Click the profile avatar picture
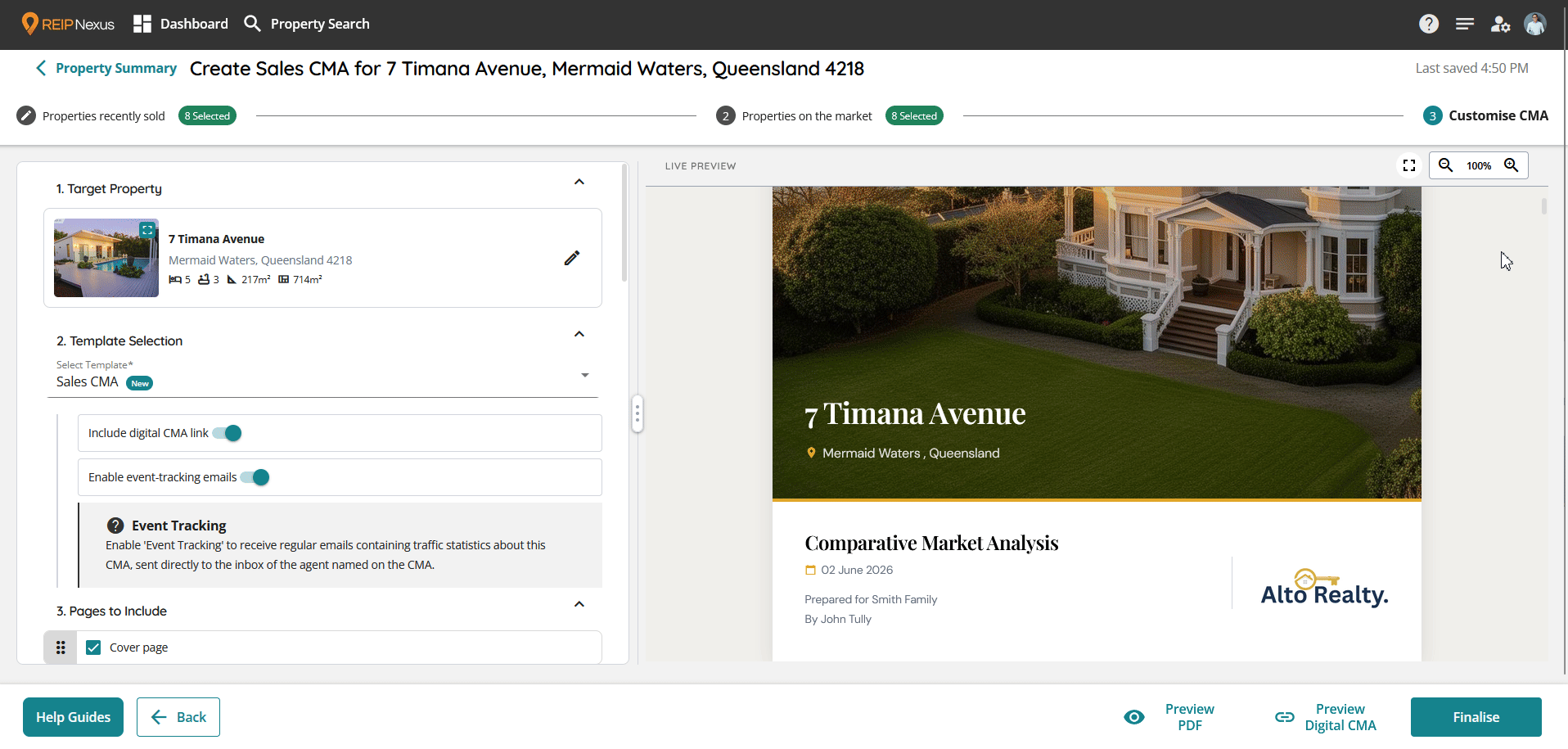This screenshot has width=1568, height=749. point(1535,24)
